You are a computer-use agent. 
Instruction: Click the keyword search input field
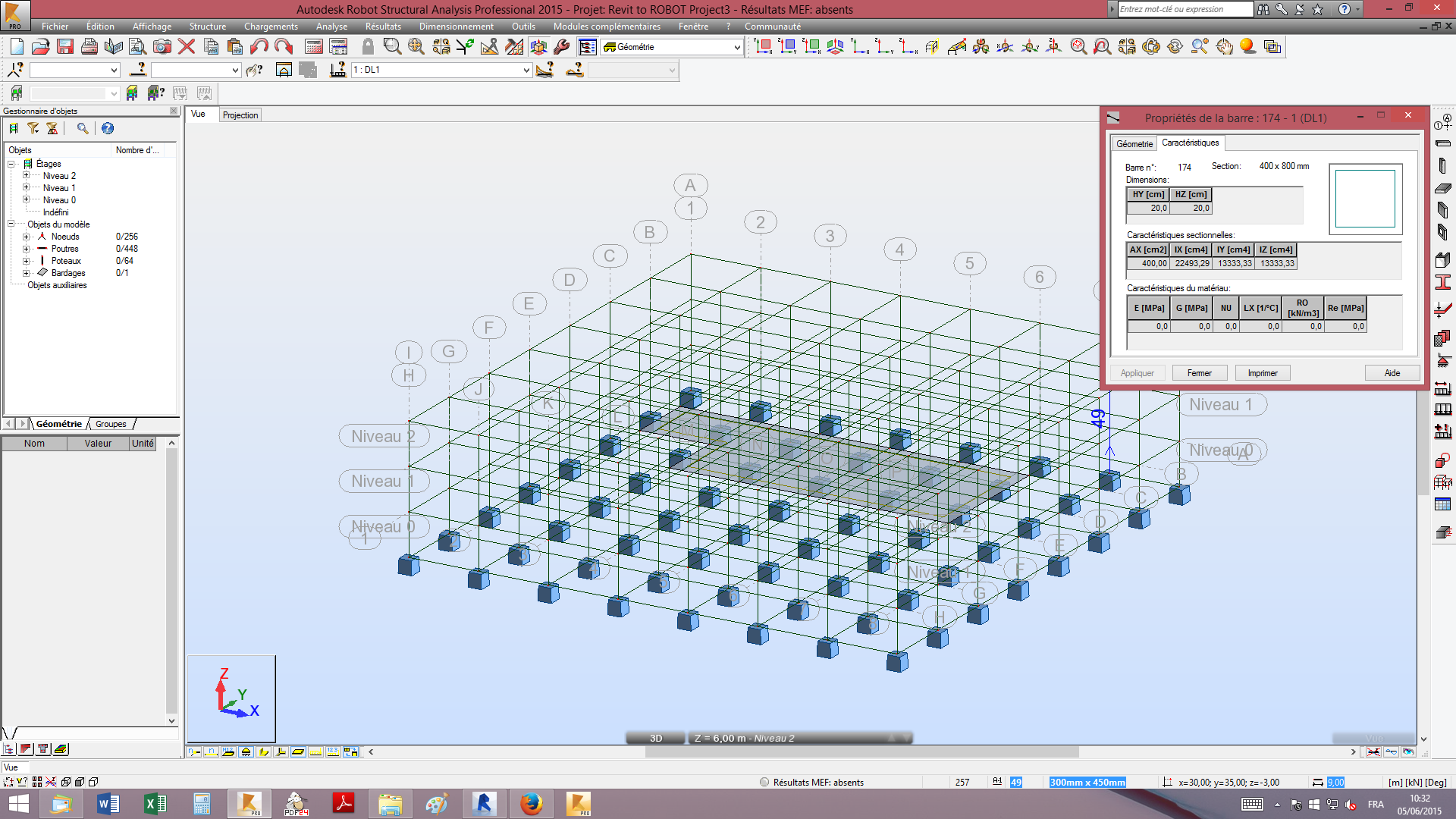[1185, 9]
